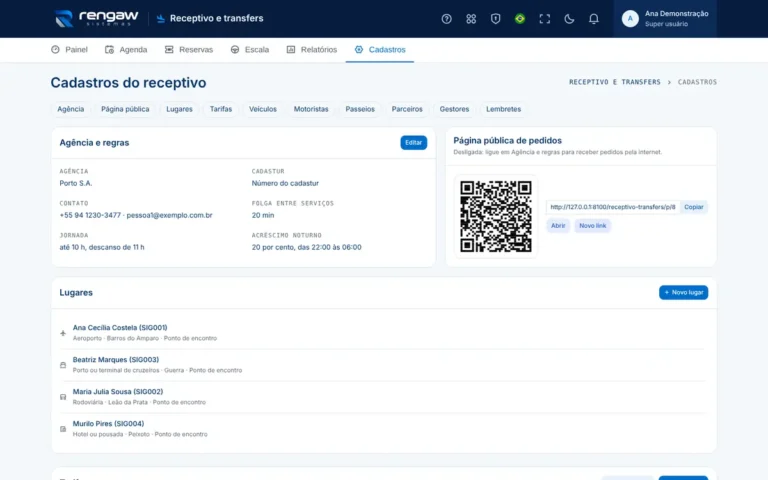Toggle fullscreen mode icon
This screenshot has width=768, height=480.
click(x=544, y=19)
